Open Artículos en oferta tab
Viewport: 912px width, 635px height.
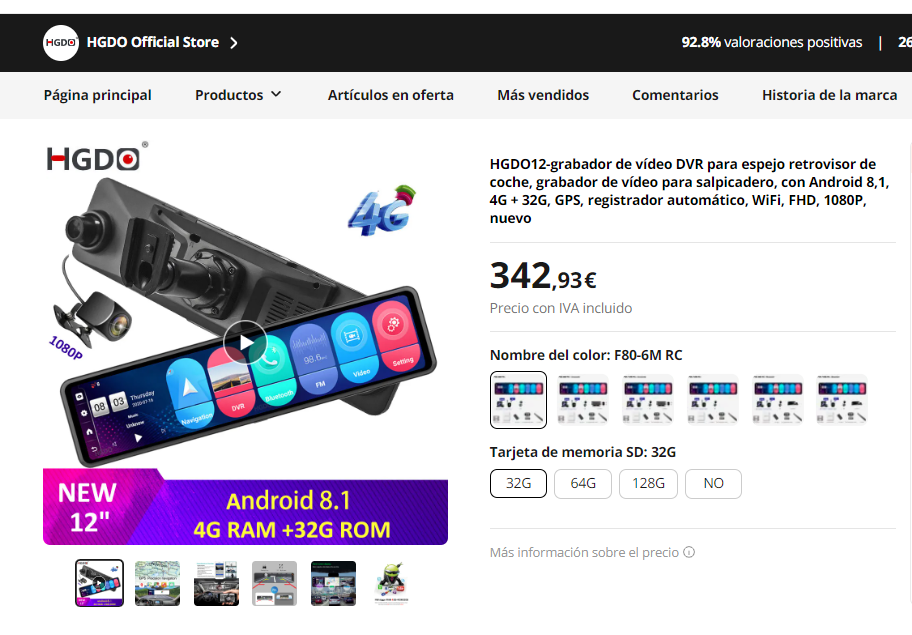coord(390,95)
